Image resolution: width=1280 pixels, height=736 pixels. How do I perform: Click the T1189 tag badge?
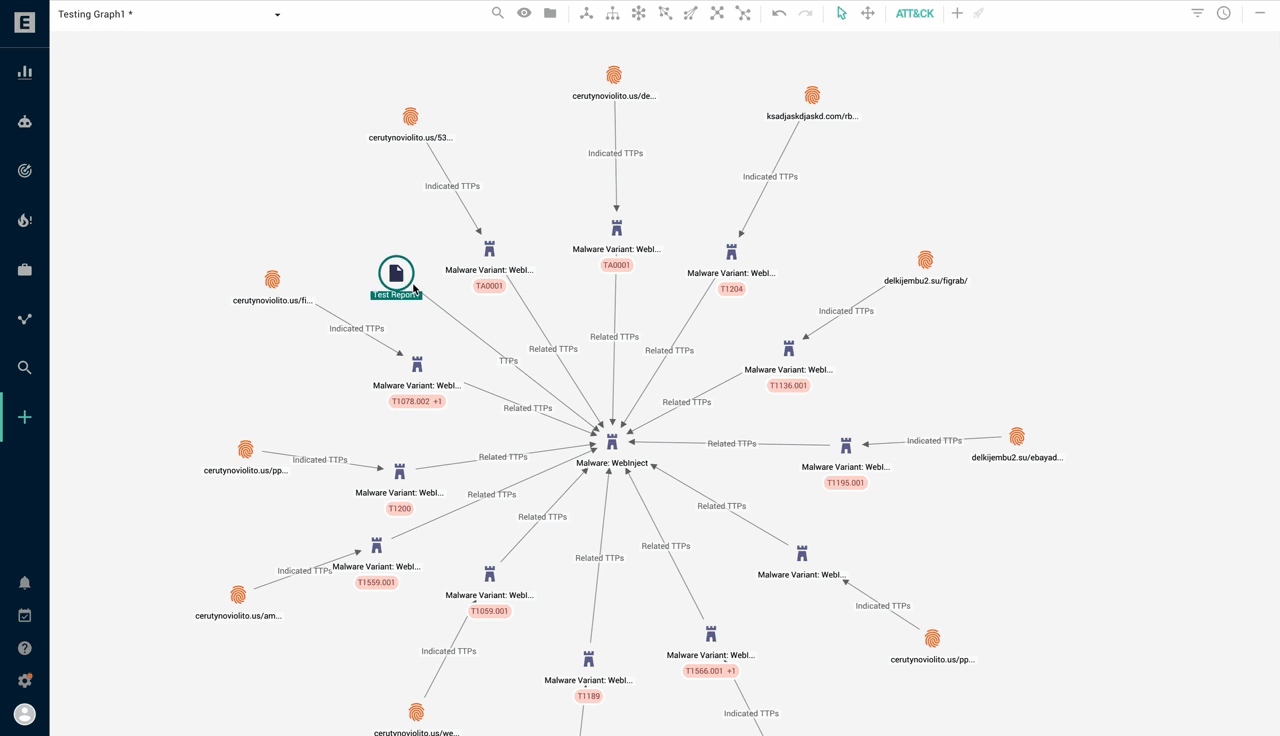[x=588, y=696]
